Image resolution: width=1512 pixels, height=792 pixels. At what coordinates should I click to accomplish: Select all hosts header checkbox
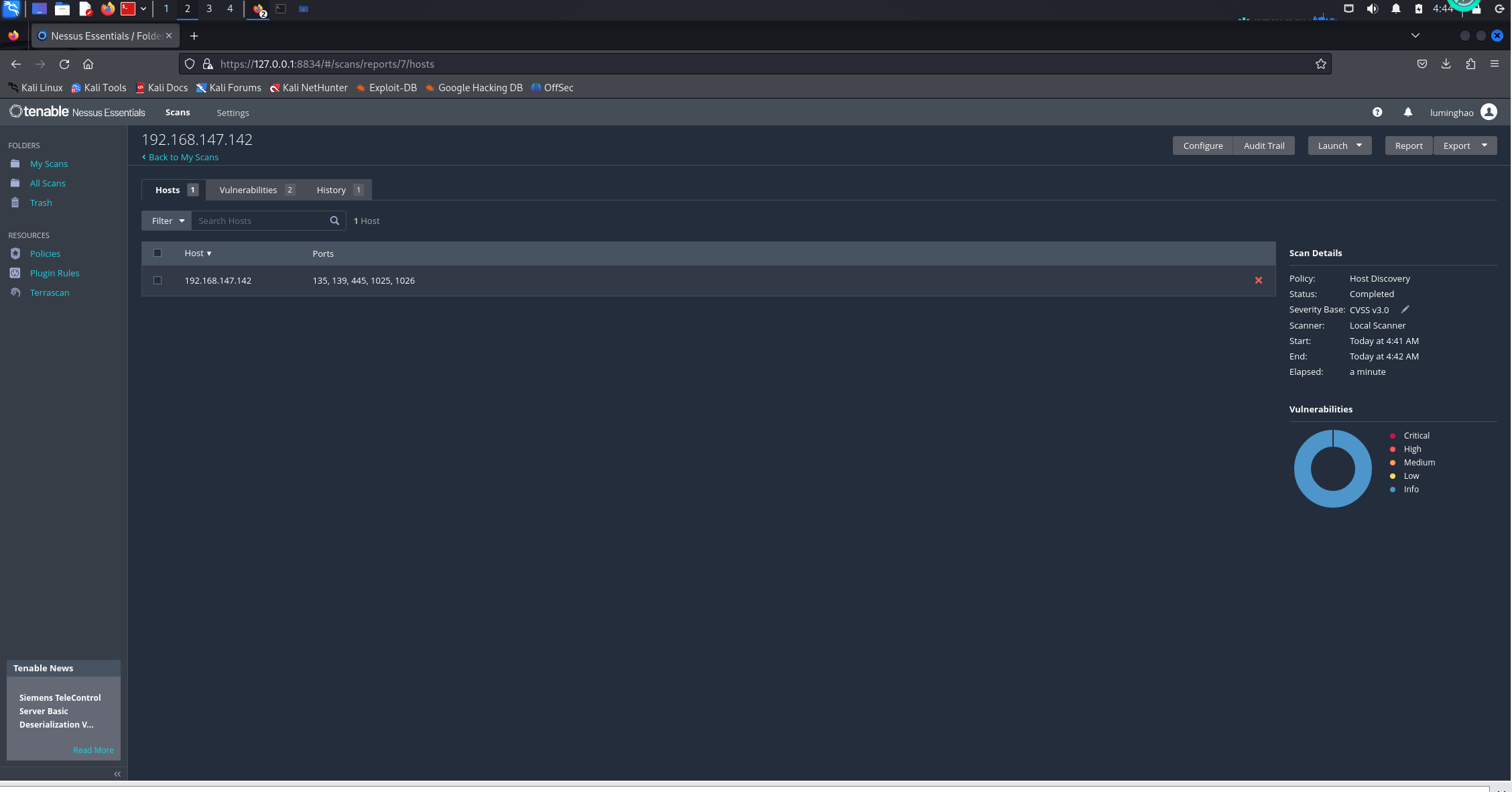point(157,253)
